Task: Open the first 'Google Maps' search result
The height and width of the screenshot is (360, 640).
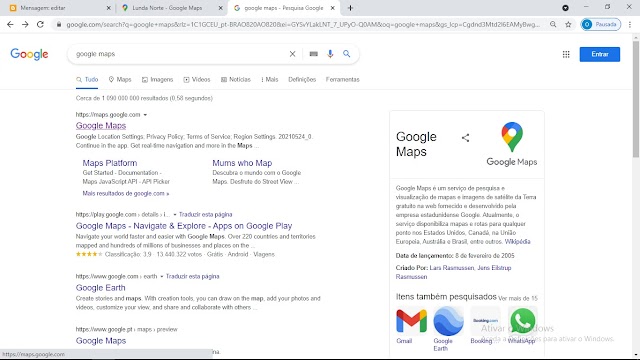Action: click(x=101, y=126)
